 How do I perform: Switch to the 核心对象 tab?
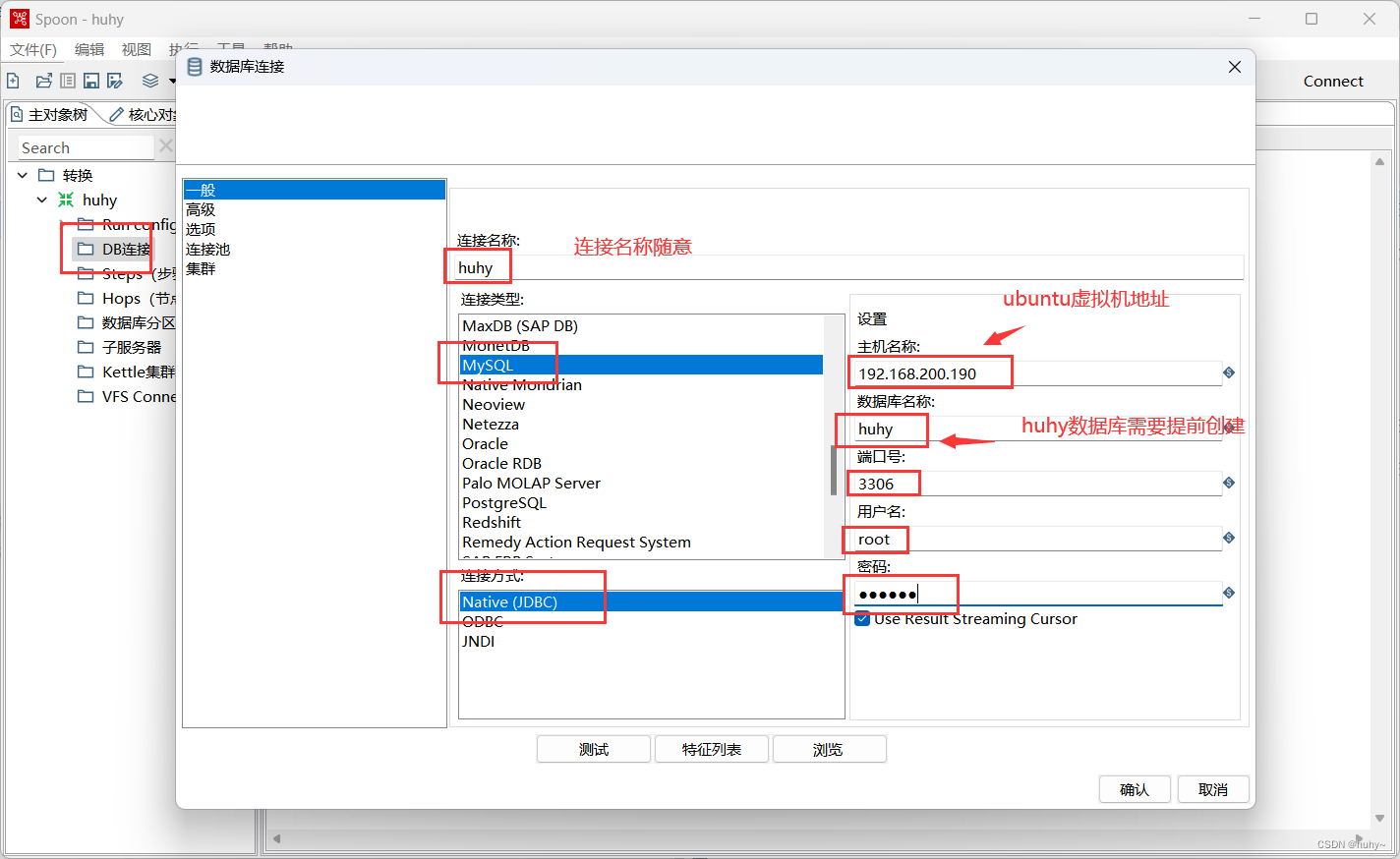144,115
